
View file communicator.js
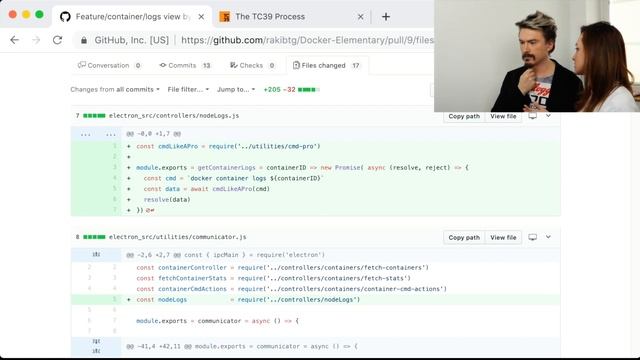[x=503, y=238]
